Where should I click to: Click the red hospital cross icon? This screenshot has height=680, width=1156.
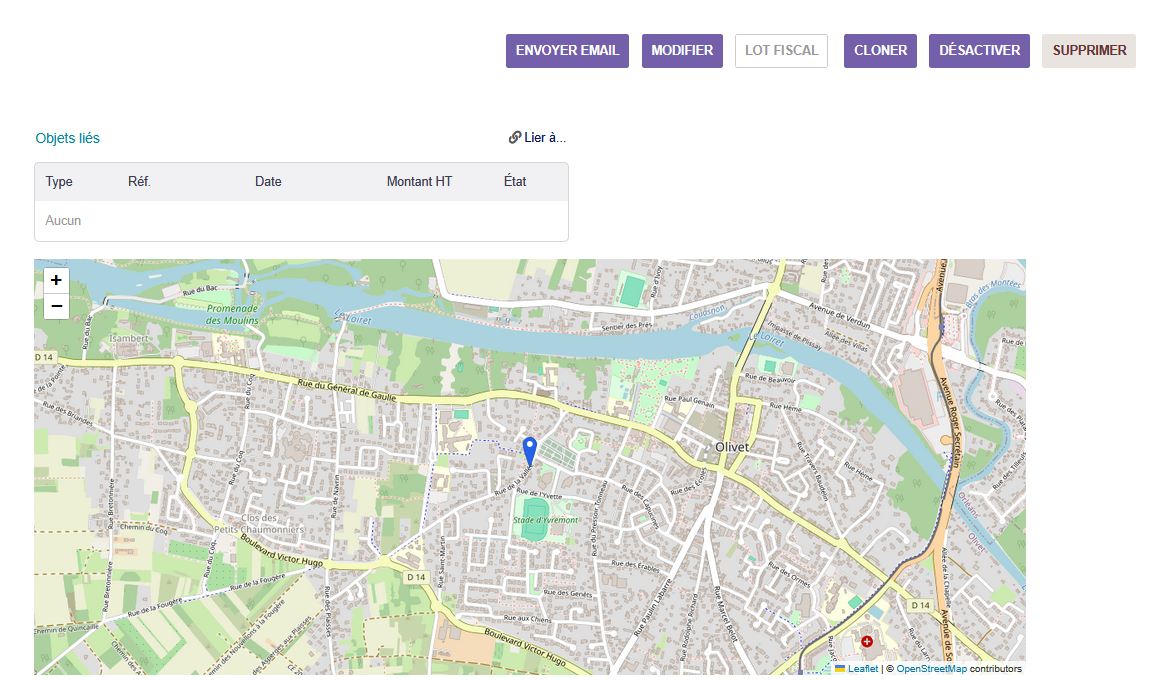(867, 641)
